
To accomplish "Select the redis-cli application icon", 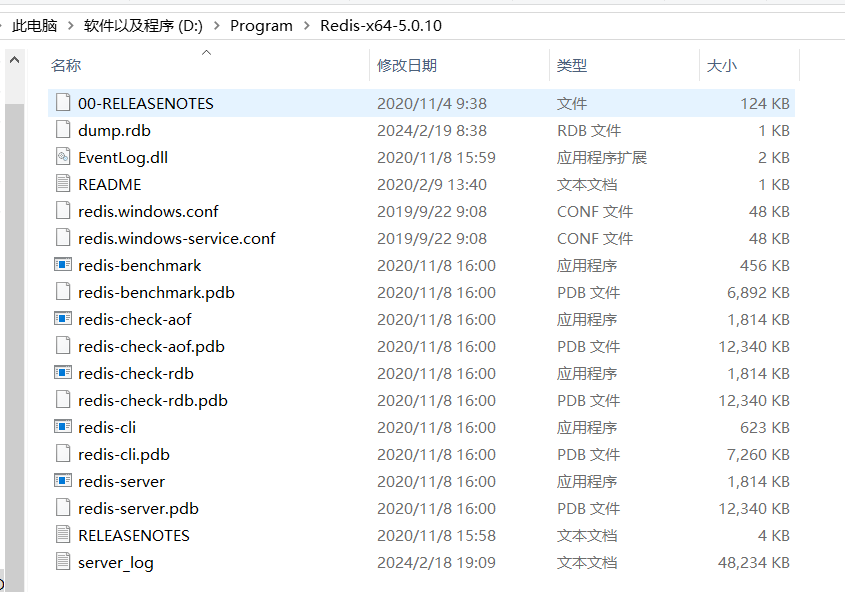I will (63, 427).
